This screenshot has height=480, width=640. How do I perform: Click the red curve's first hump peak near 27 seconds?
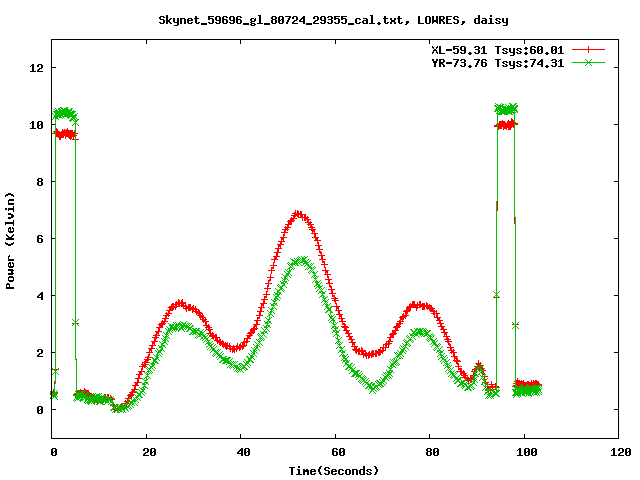pos(180,304)
